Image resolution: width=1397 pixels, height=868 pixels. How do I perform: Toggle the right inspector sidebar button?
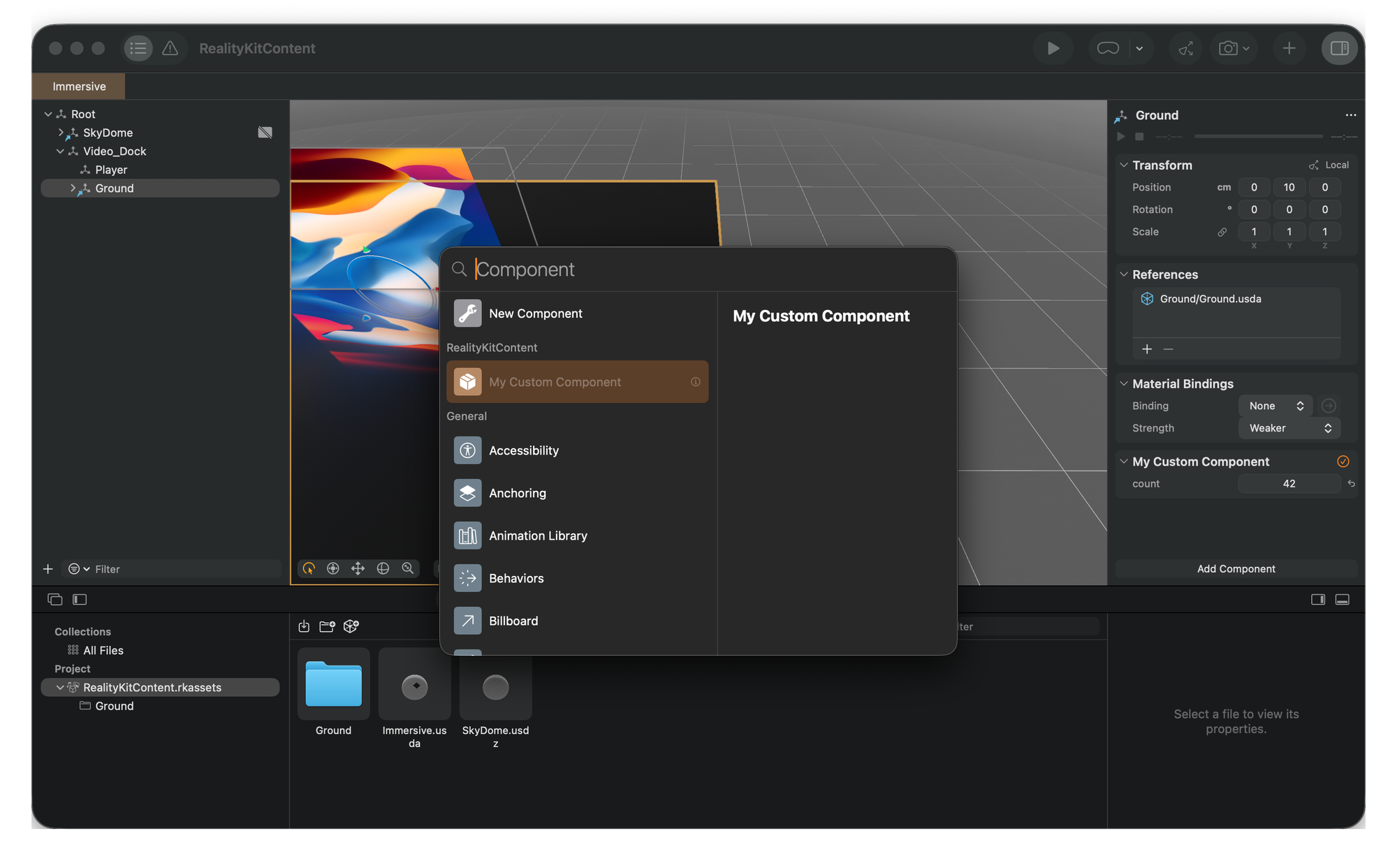tap(1339, 48)
